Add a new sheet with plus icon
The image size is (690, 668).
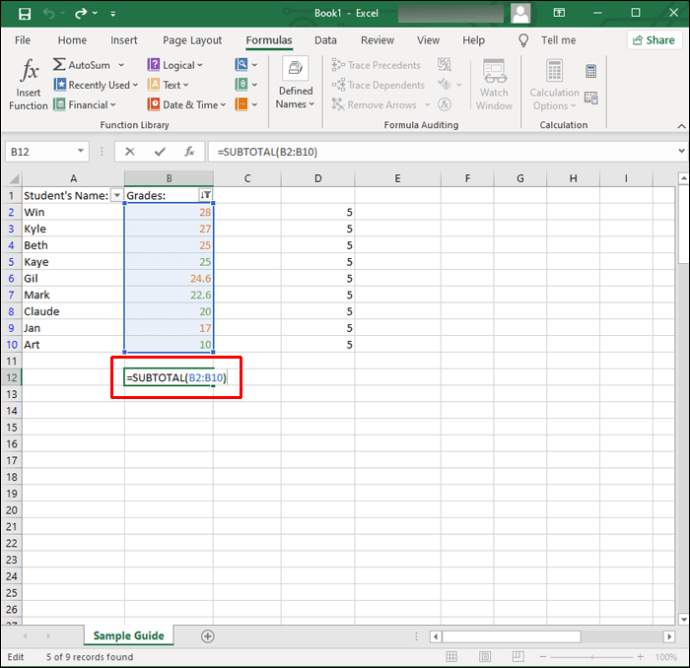tap(207, 635)
